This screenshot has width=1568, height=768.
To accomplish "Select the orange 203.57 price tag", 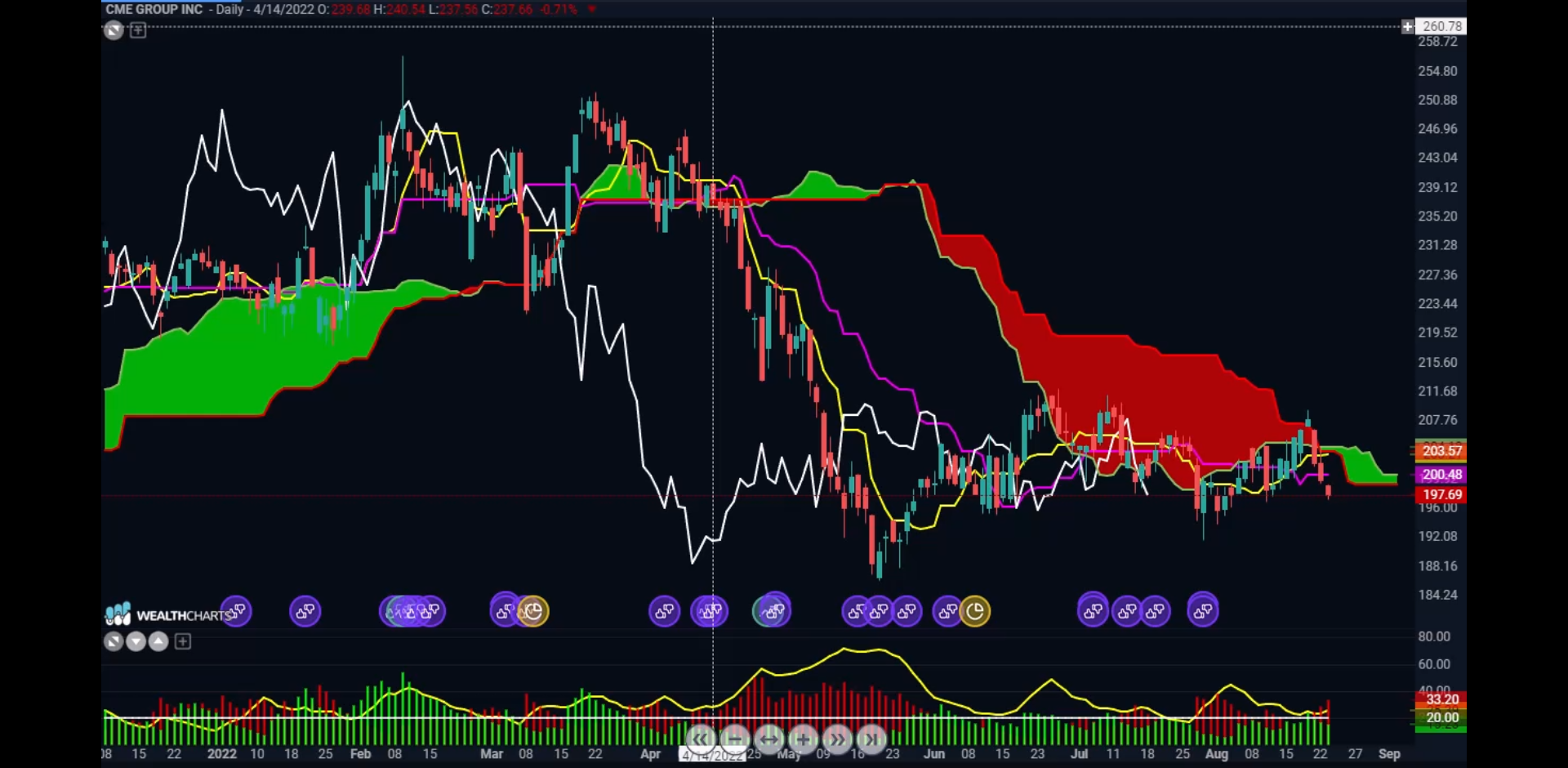I will (x=1441, y=451).
